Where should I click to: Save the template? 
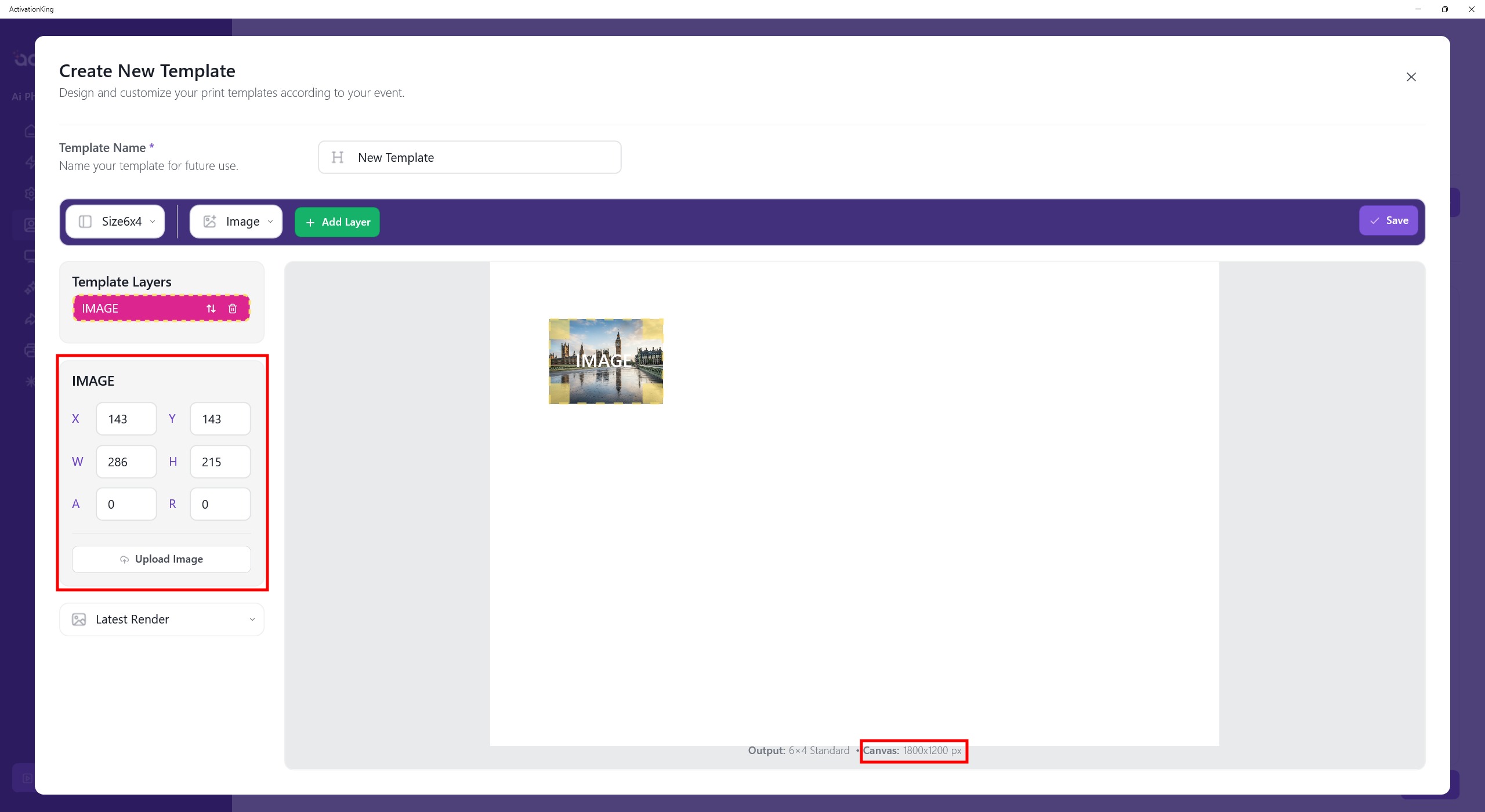tap(1388, 220)
